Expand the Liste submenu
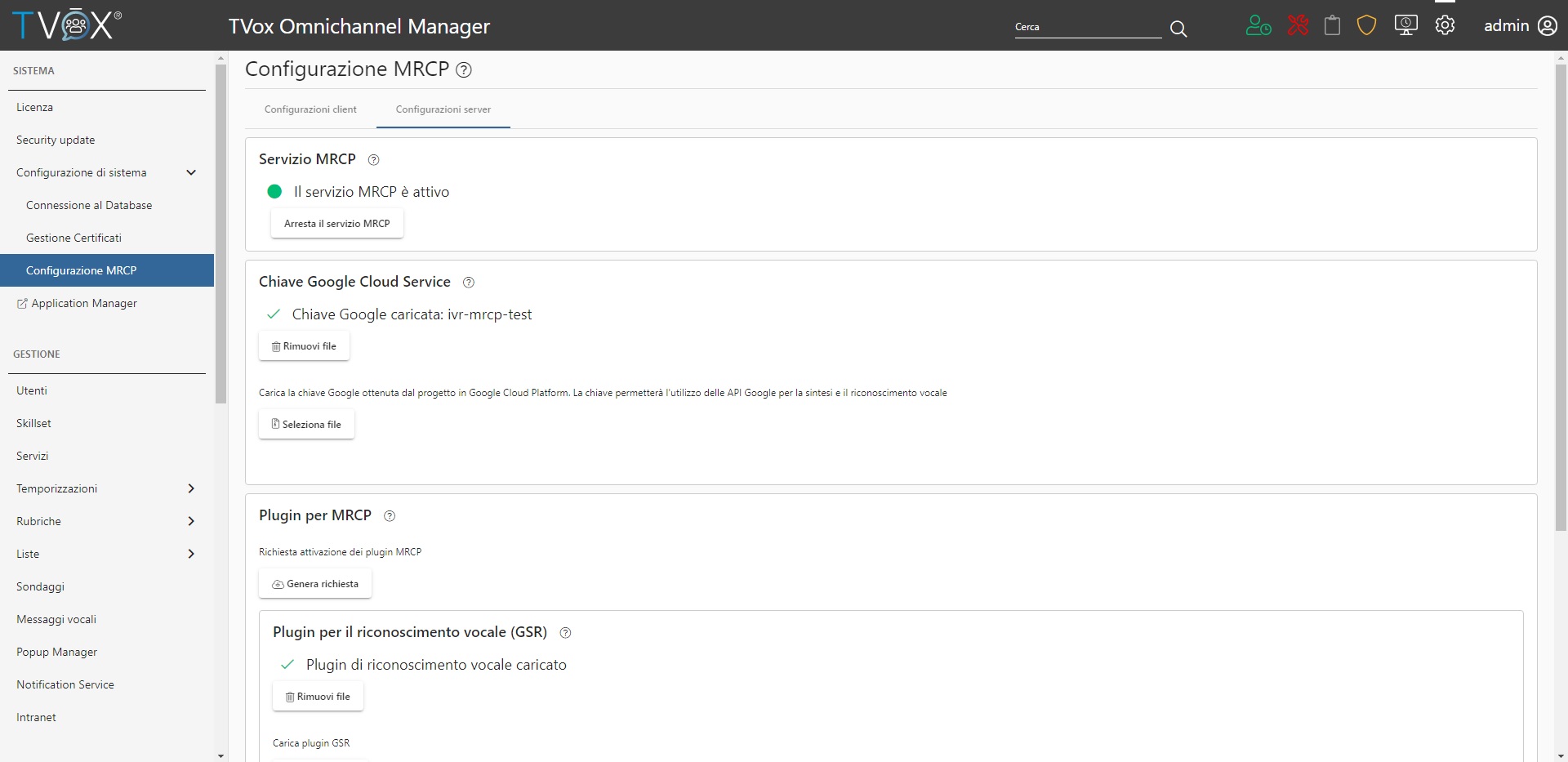 191,554
